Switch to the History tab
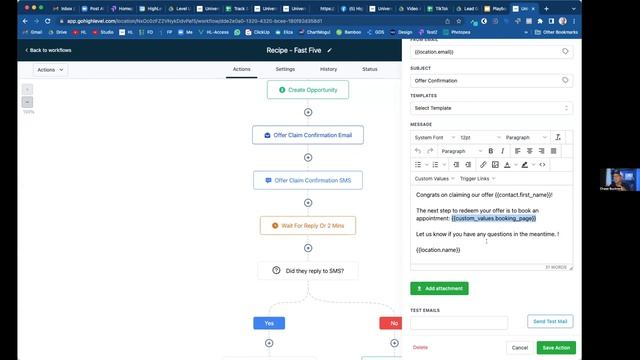This screenshot has width=640, height=360. [329, 69]
